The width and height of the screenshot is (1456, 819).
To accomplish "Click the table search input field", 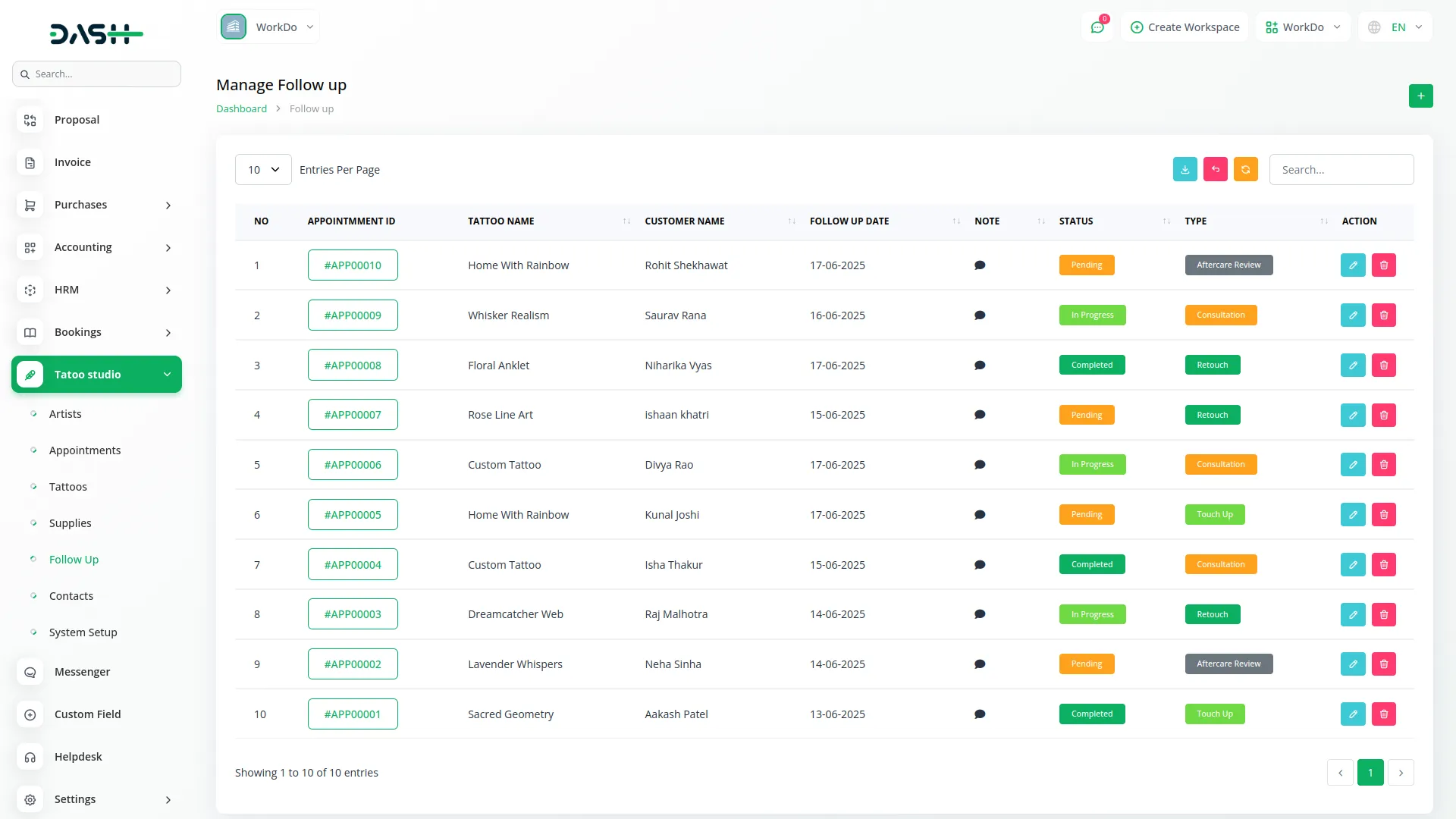I will 1341,170.
